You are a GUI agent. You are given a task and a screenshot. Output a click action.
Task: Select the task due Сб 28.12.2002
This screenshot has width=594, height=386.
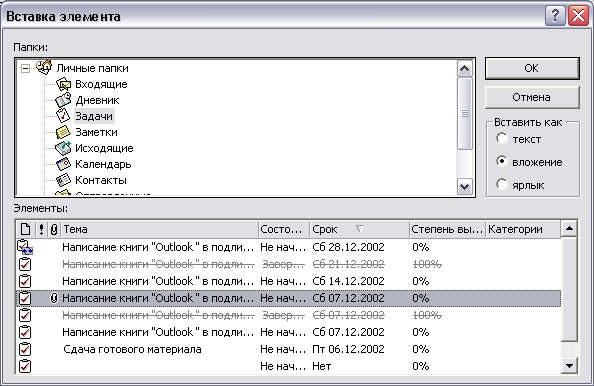(288, 247)
